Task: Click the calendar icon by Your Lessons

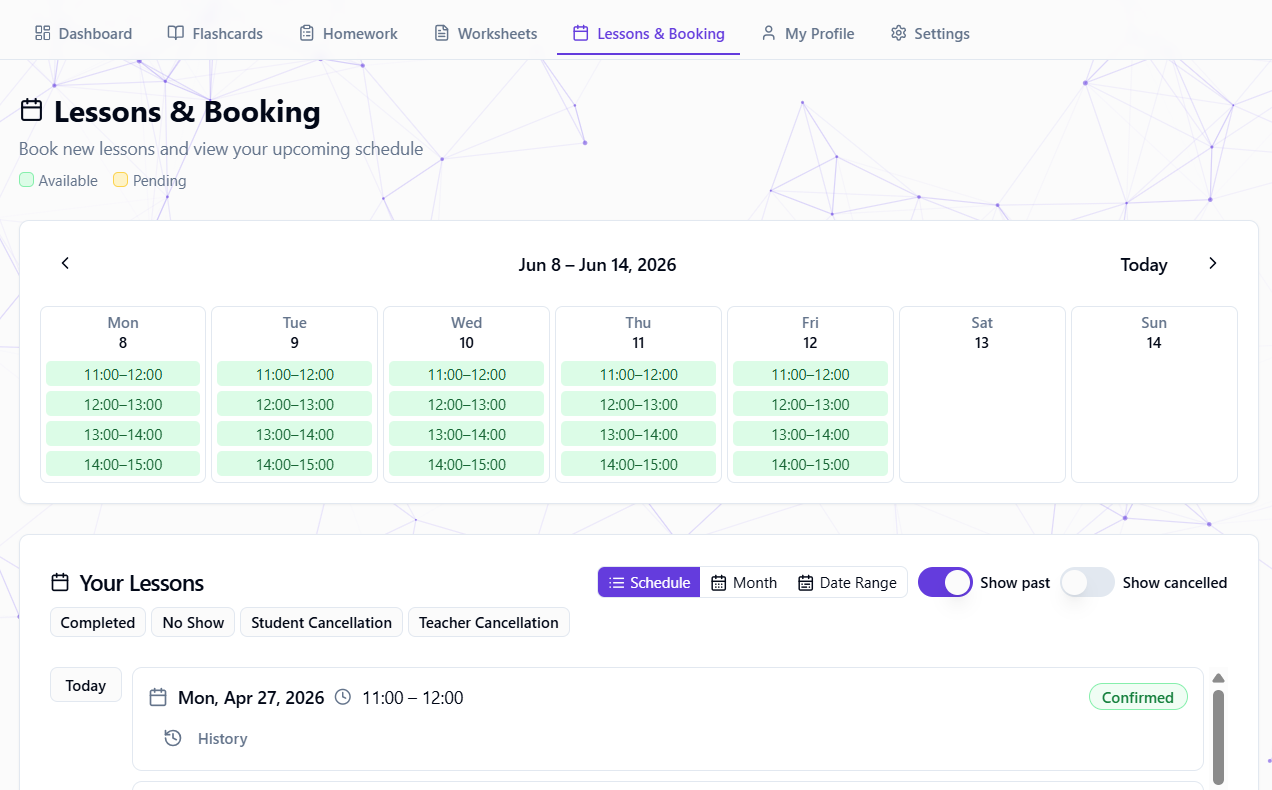Action: click(60, 582)
